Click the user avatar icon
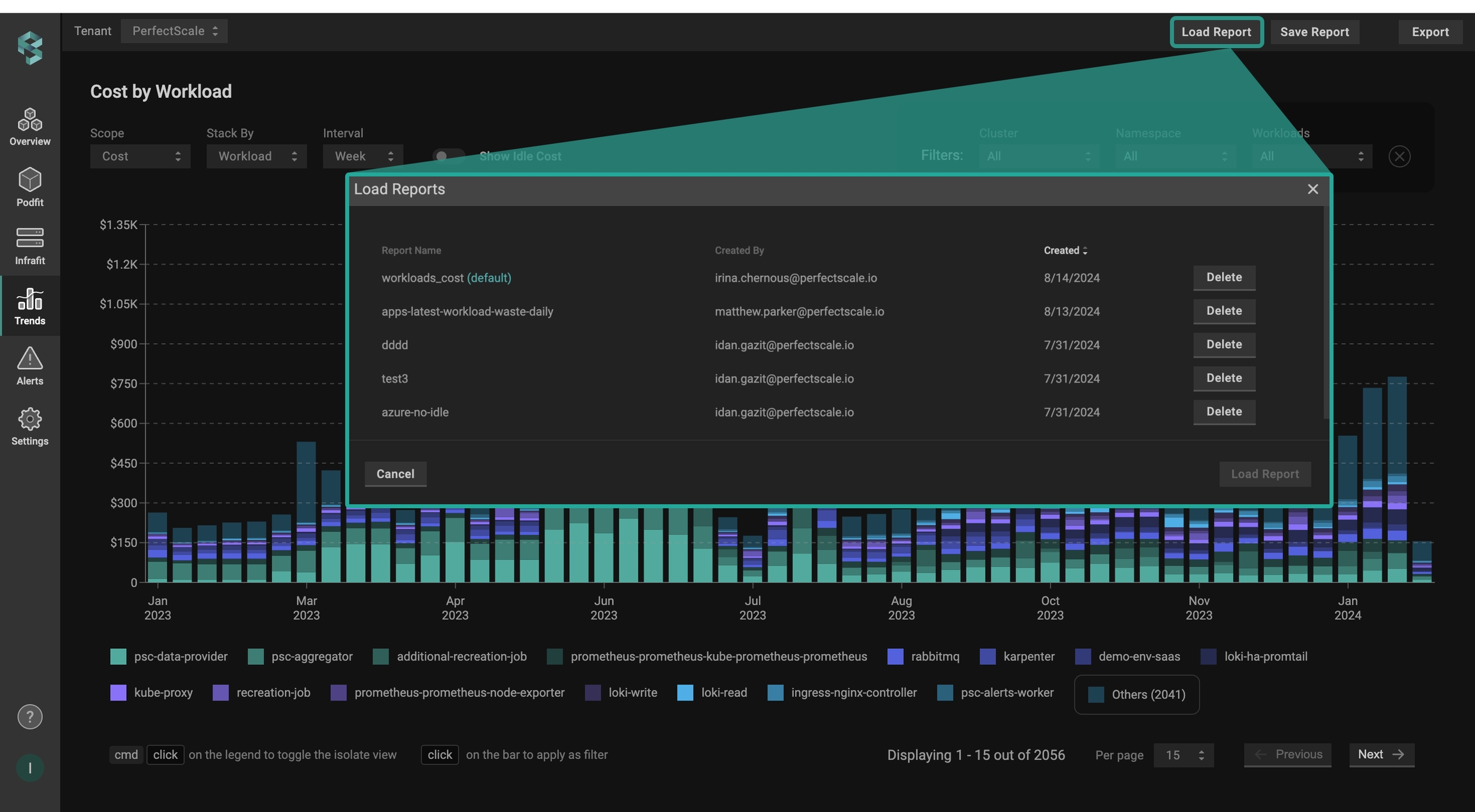Screen dimensions: 1475x812 click(29, 768)
